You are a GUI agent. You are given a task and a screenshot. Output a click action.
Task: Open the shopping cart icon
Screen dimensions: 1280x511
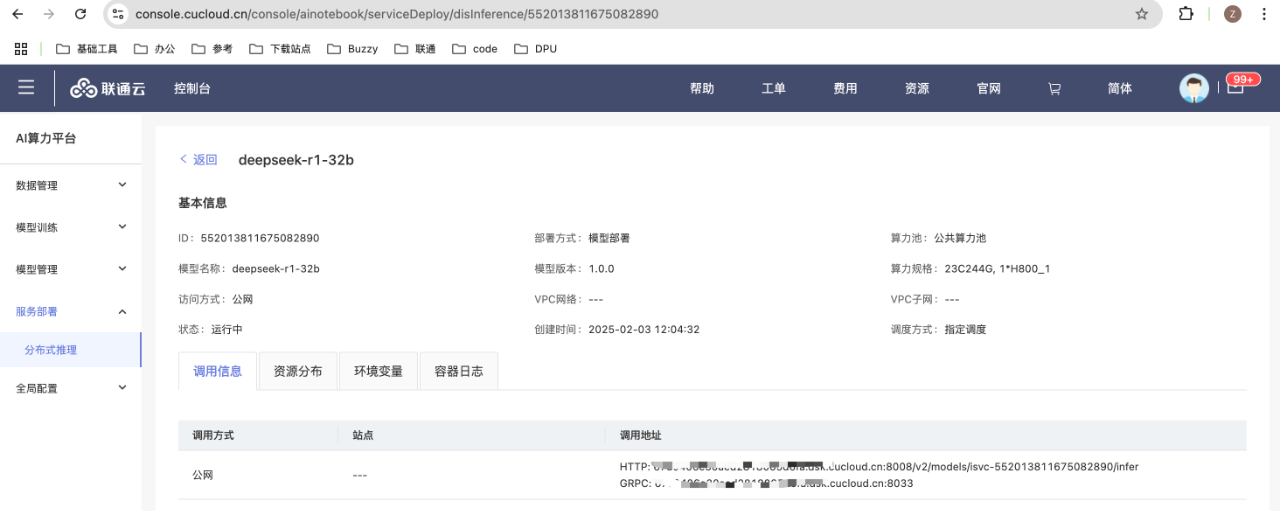(x=1054, y=88)
